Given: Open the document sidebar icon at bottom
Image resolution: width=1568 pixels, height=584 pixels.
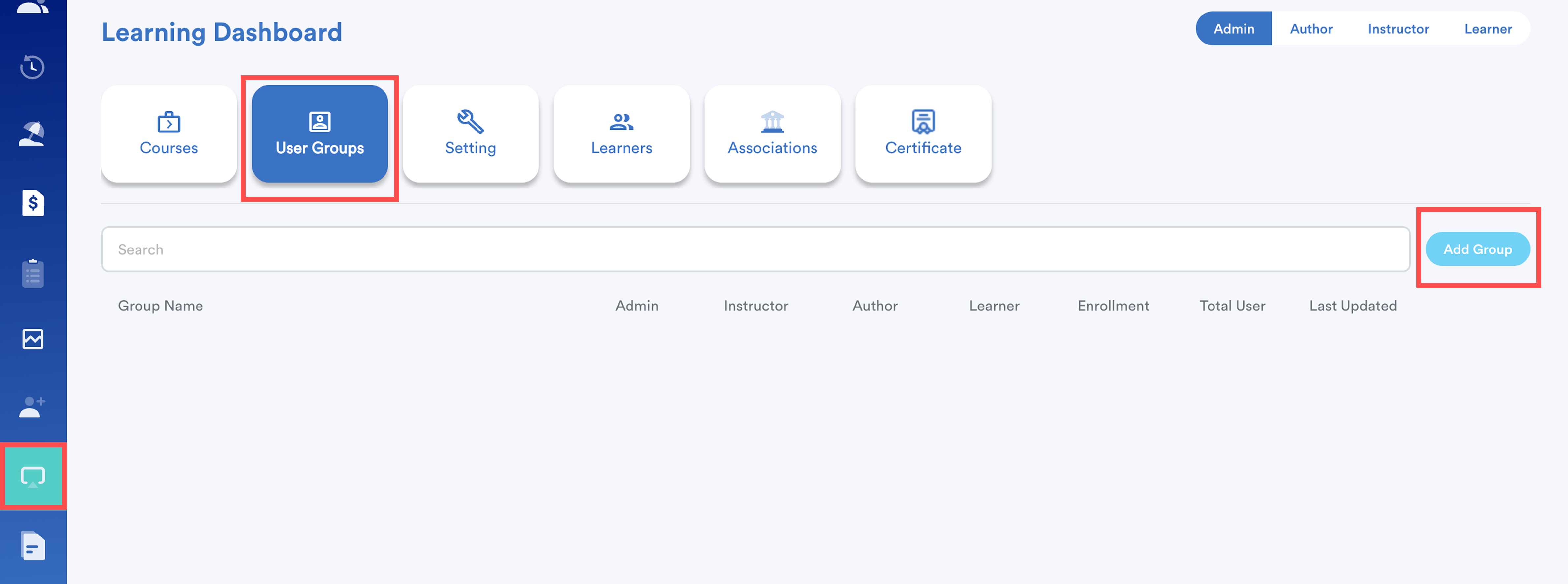Looking at the screenshot, I should pyautogui.click(x=32, y=546).
